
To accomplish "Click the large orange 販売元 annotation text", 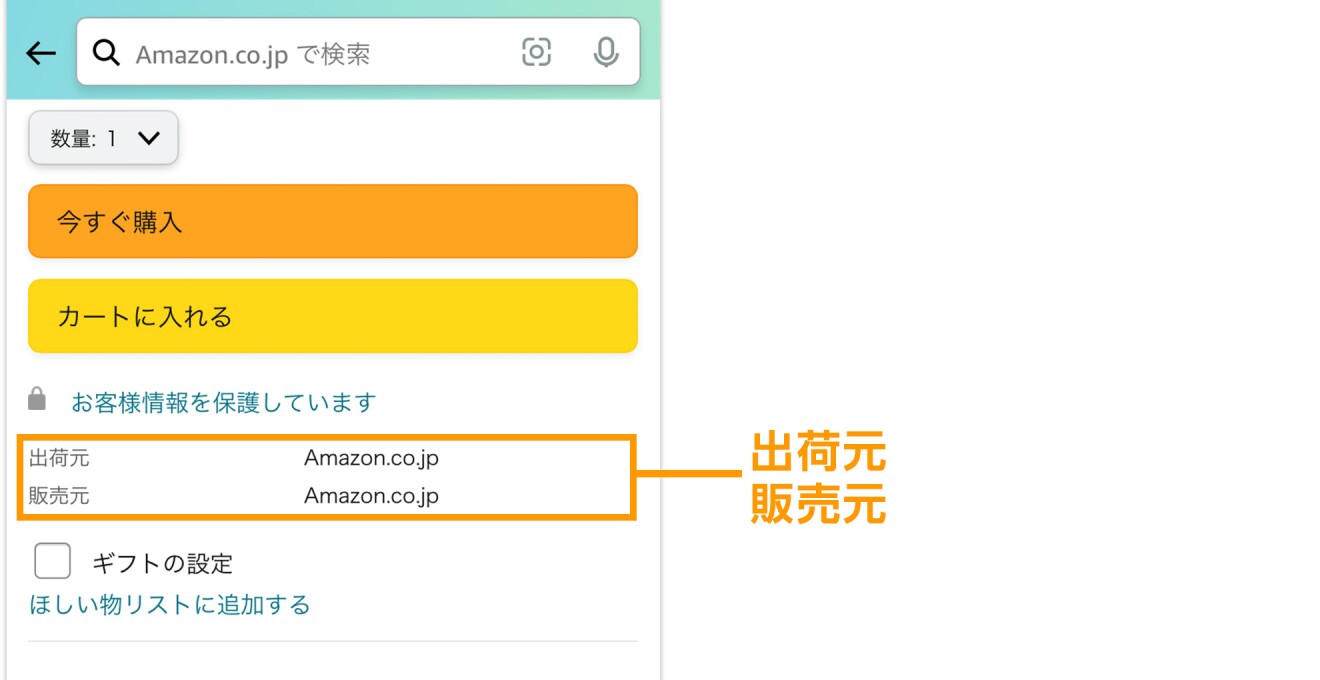I will coord(818,505).
